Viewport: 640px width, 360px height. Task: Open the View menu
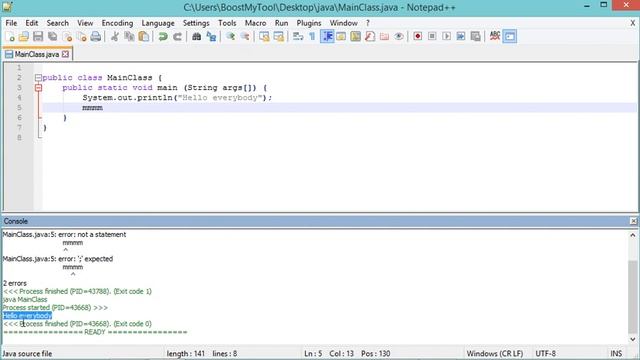[x=85, y=23]
